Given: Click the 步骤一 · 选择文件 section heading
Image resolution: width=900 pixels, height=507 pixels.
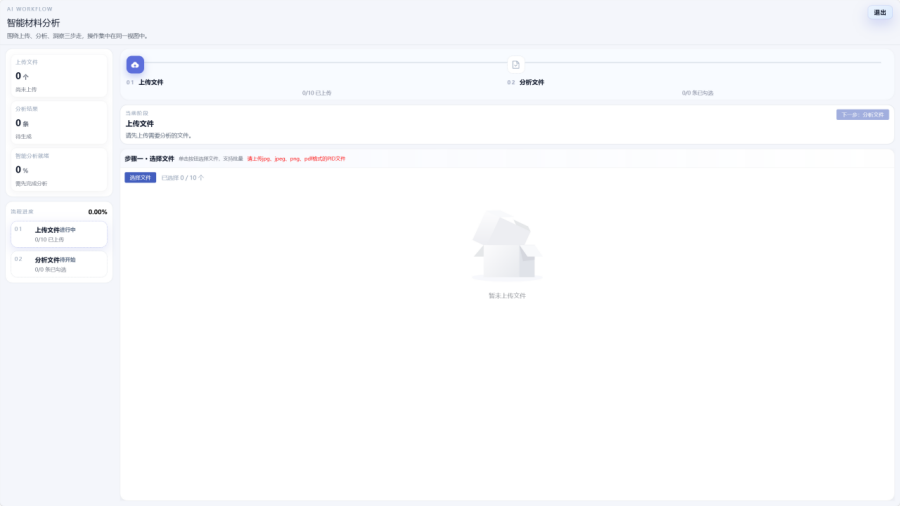Looking at the screenshot, I should [x=149, y=159].
